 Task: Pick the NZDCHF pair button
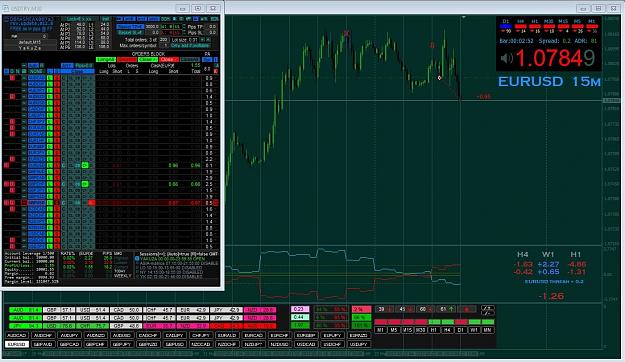tap(227, 344)
